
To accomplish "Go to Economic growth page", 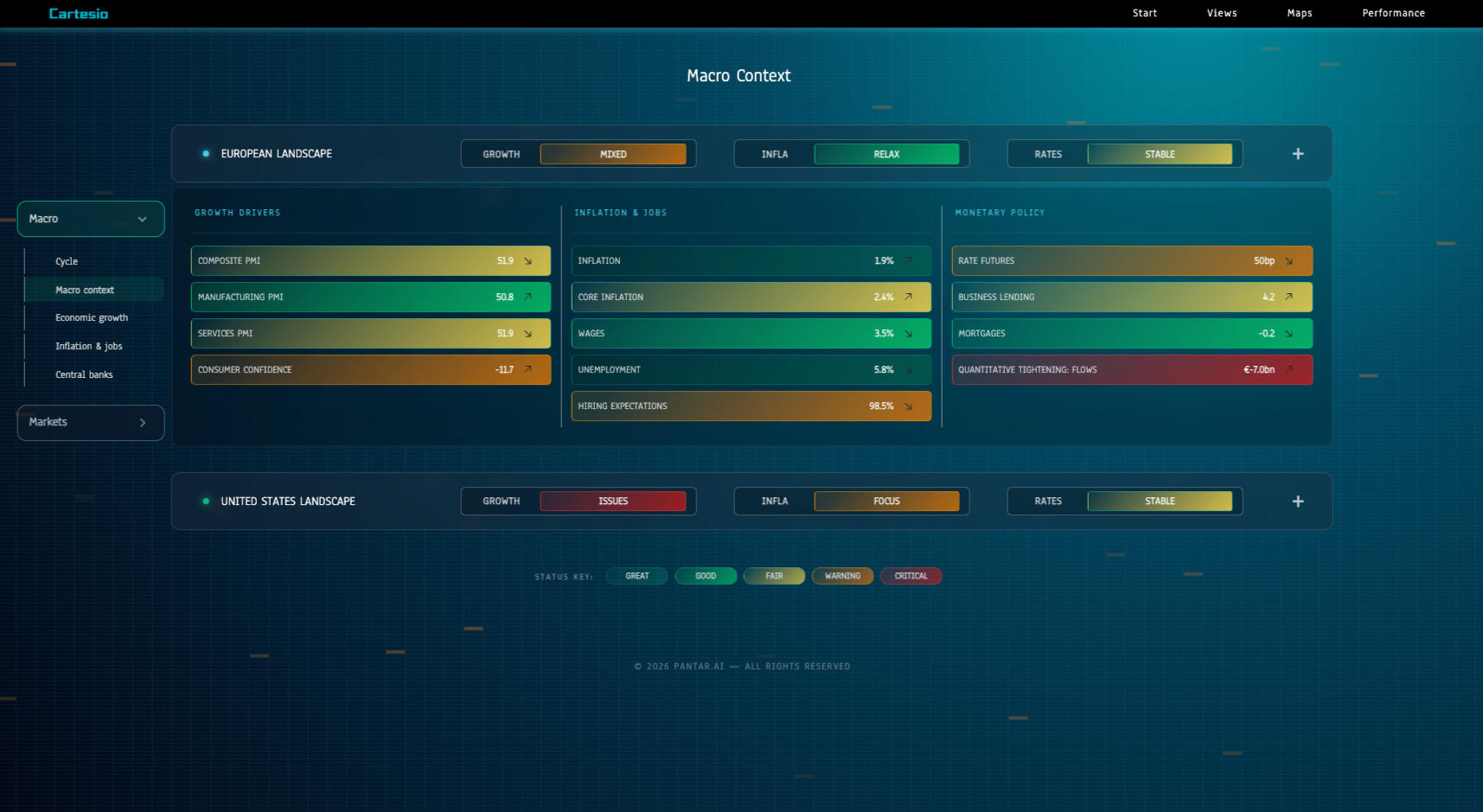I will click(x=92, y=318).
